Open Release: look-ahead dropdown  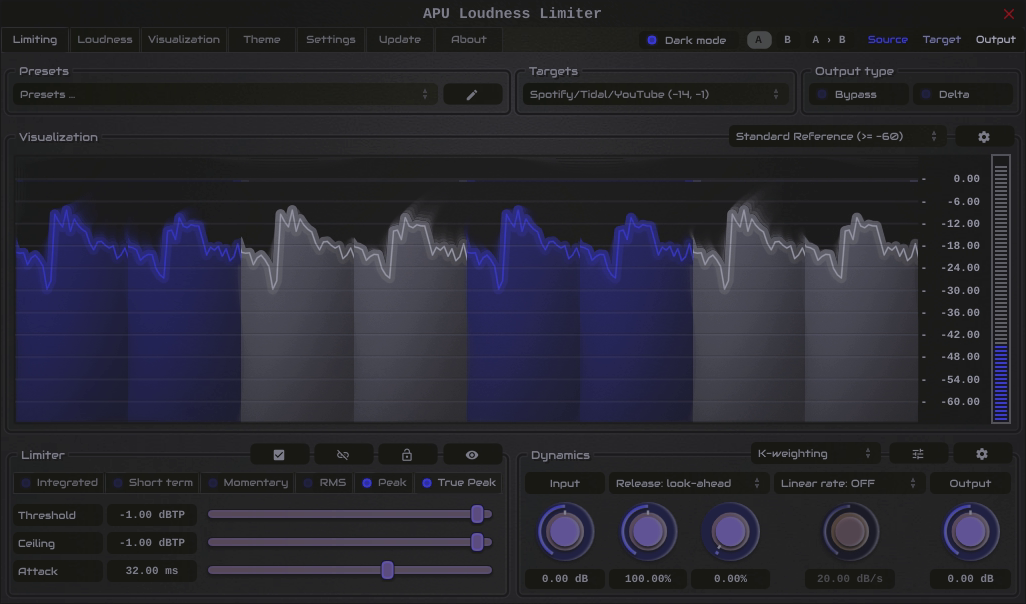(688, 484)
